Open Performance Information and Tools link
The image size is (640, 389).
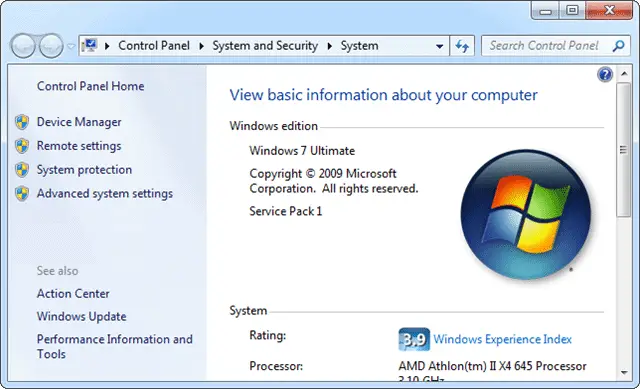[x=114, y=347]
